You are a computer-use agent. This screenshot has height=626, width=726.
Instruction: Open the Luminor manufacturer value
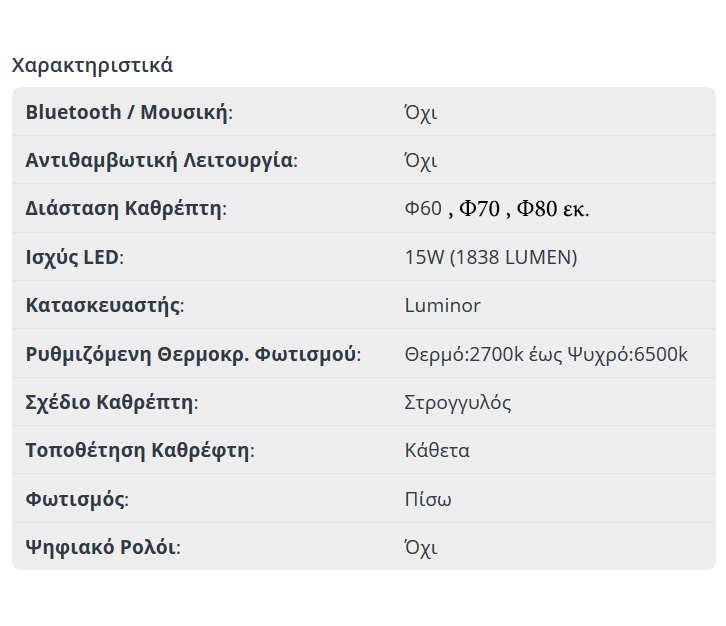[x=442, y=305]
